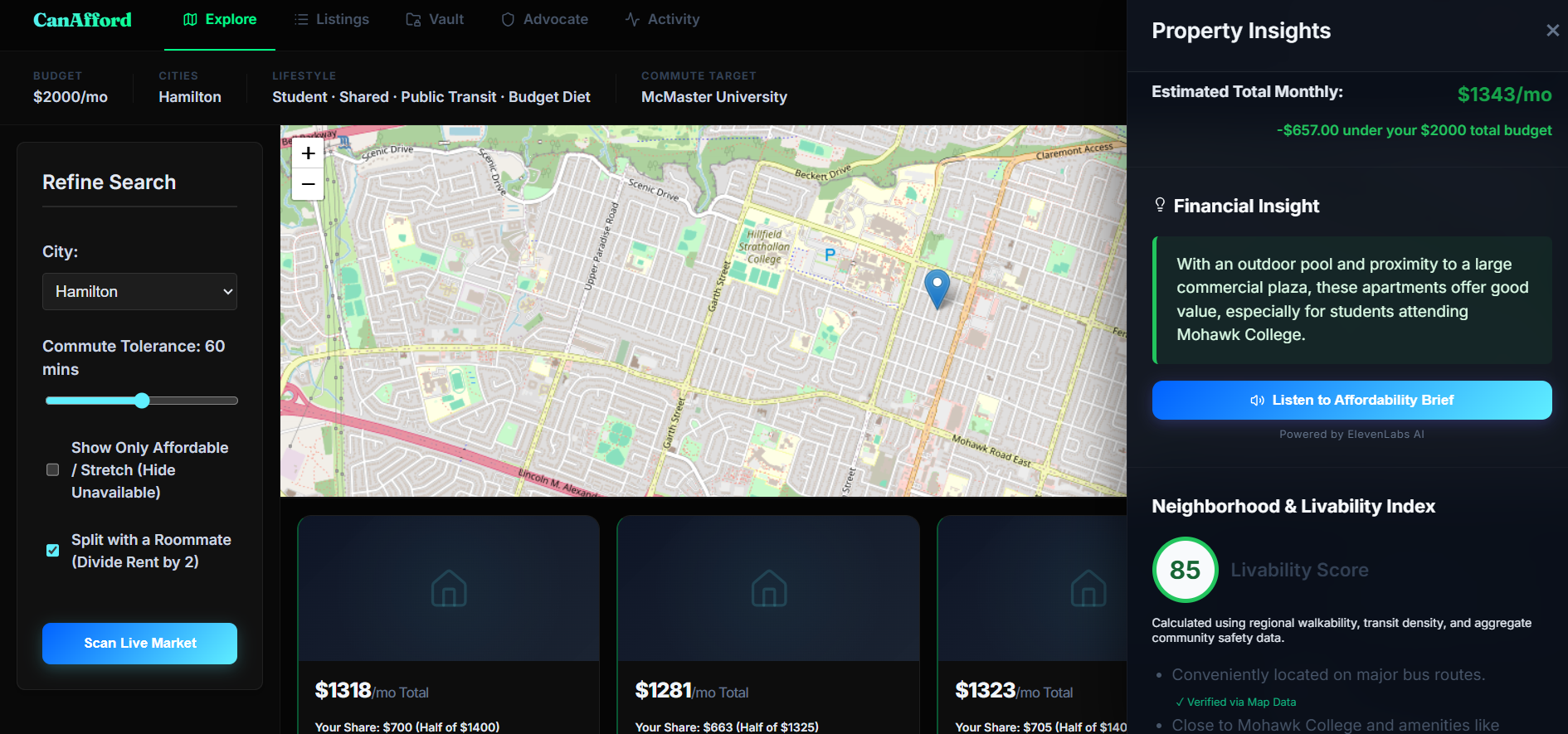Image resolution: width=1568 pixels, height=734 pixels.
Task: Click the McMaster University commute target
Action: [714, 97]
